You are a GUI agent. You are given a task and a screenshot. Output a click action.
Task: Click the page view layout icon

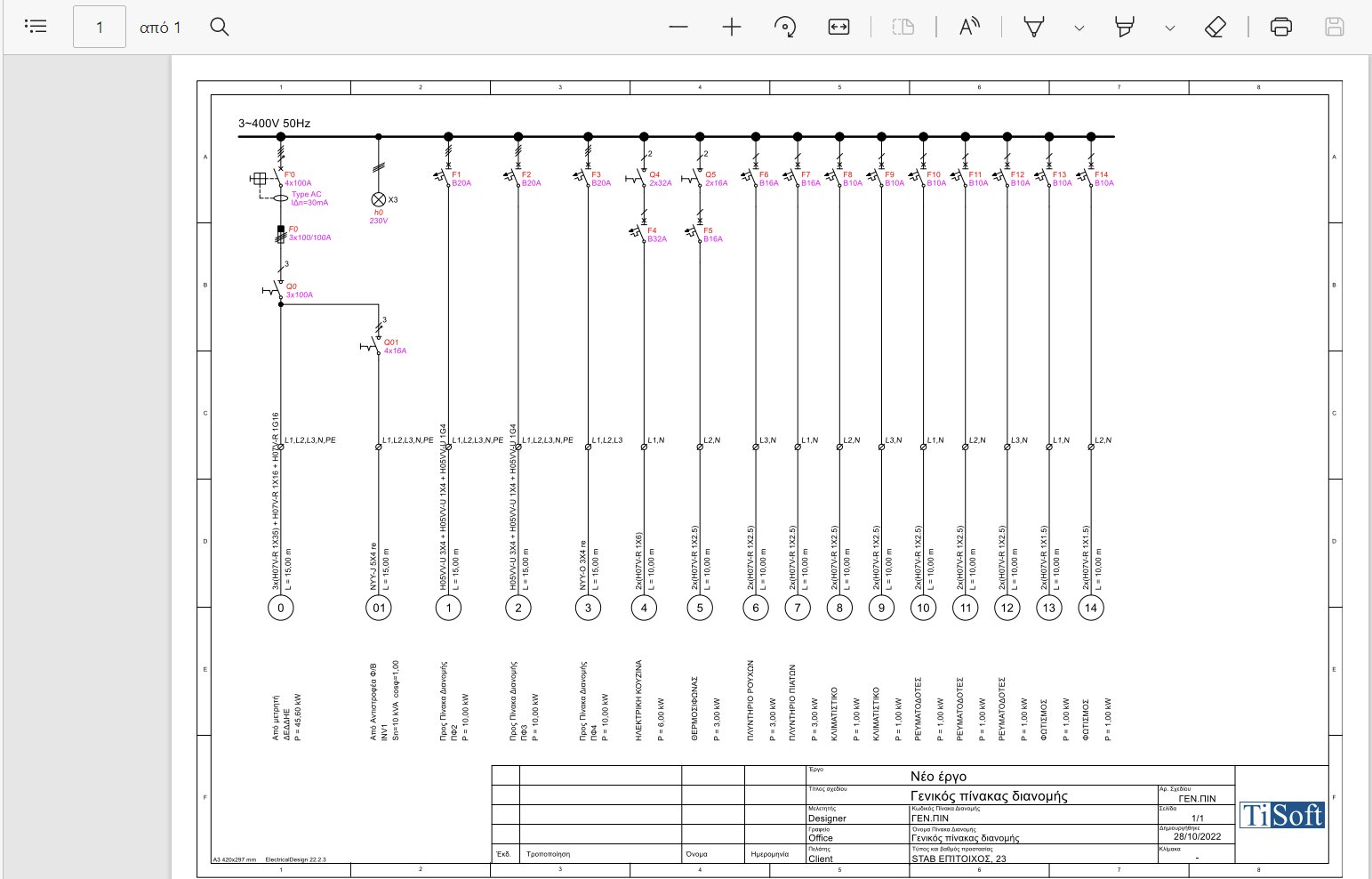coord(903,27)
